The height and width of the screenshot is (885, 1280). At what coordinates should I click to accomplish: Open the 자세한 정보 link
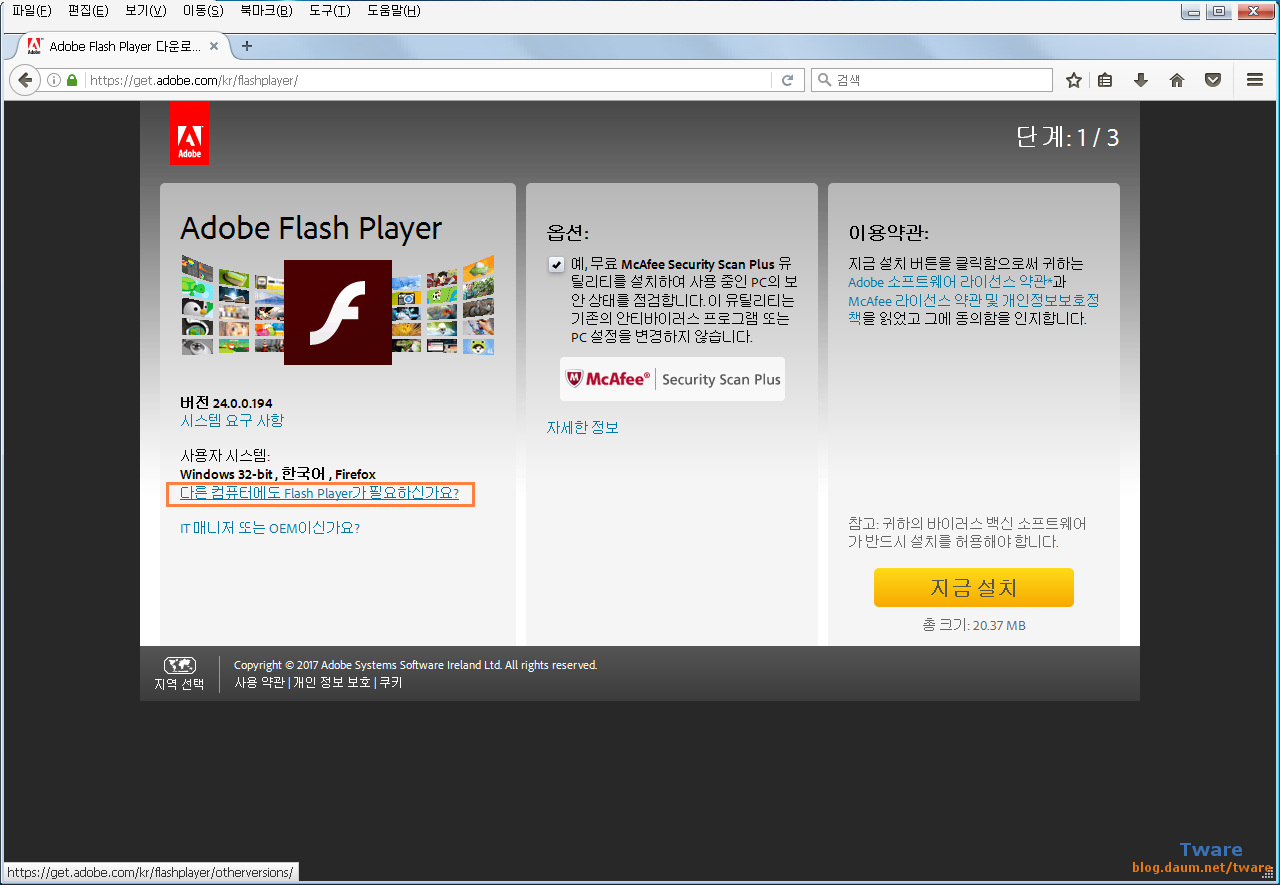[x=582, y=427]
